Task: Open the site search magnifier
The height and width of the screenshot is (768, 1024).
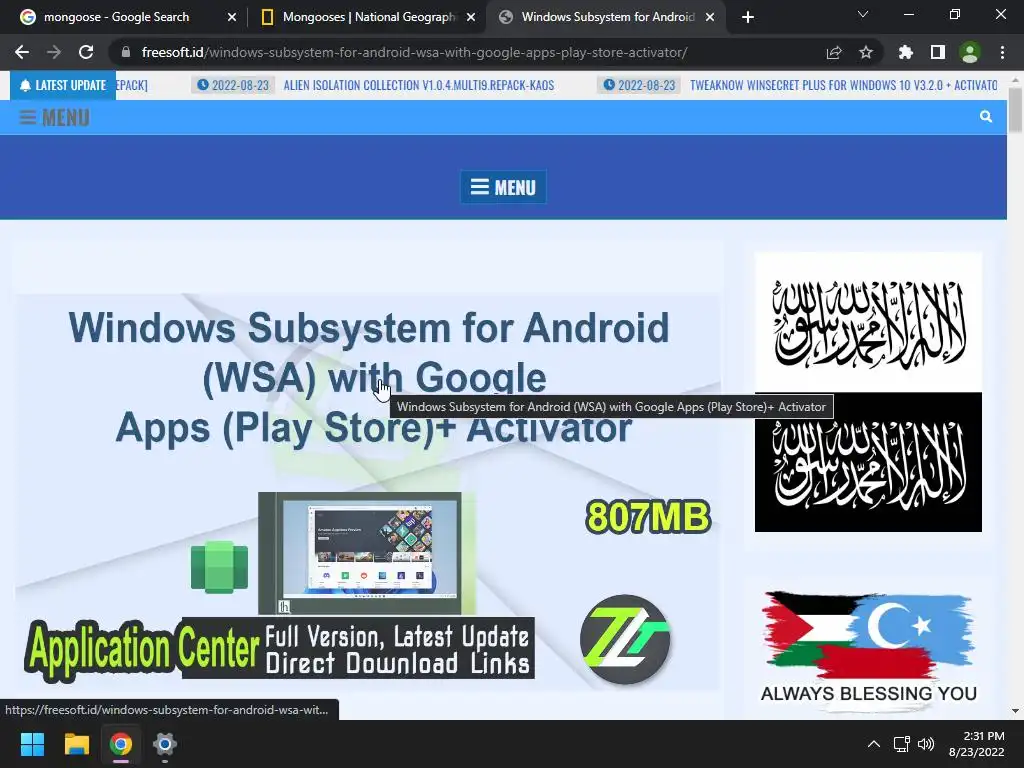Action: pyautogui.click(x=986, y=117)
